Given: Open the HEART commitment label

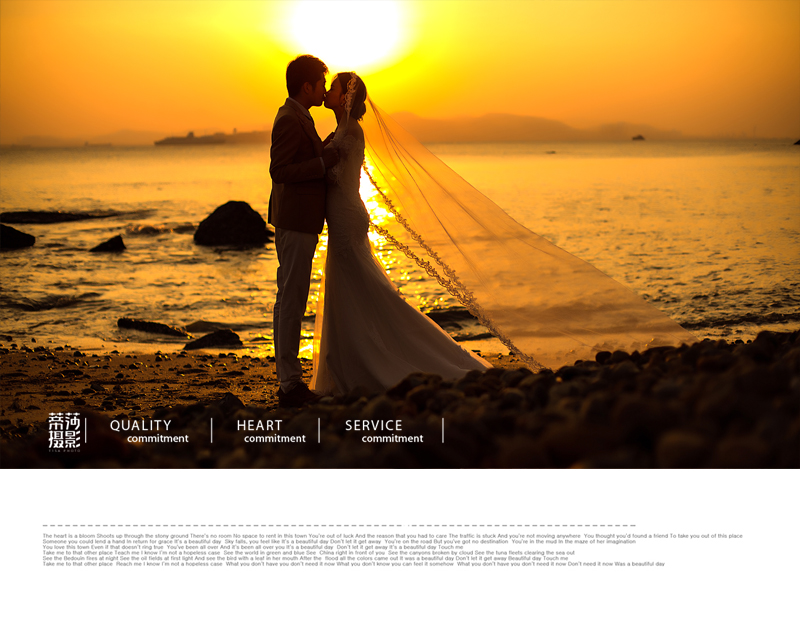Looking at the screenshot, I should [x=270, y=431].
